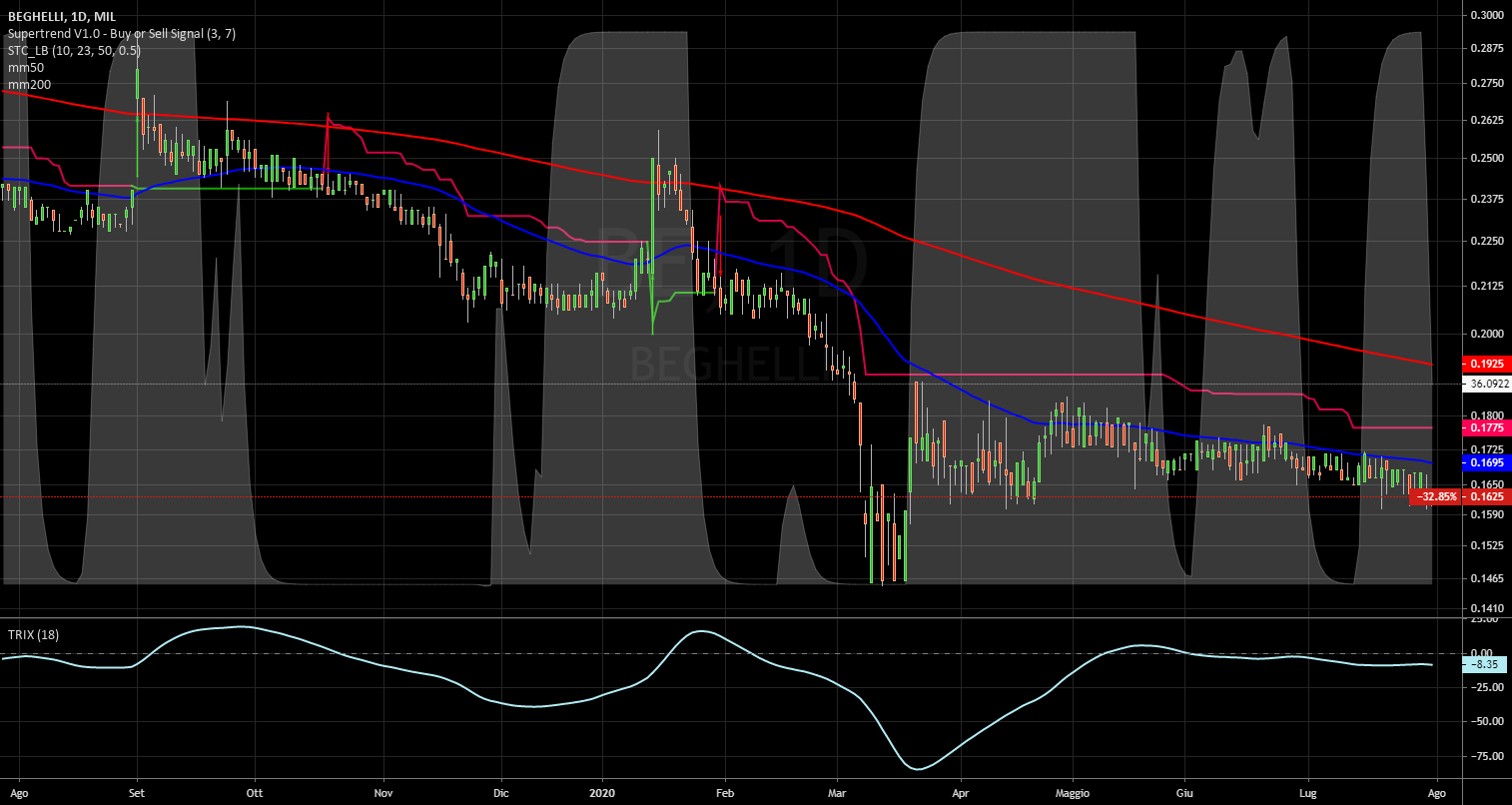Click the mm200 moving average label

pyautogui.click(x=29, y=85)
